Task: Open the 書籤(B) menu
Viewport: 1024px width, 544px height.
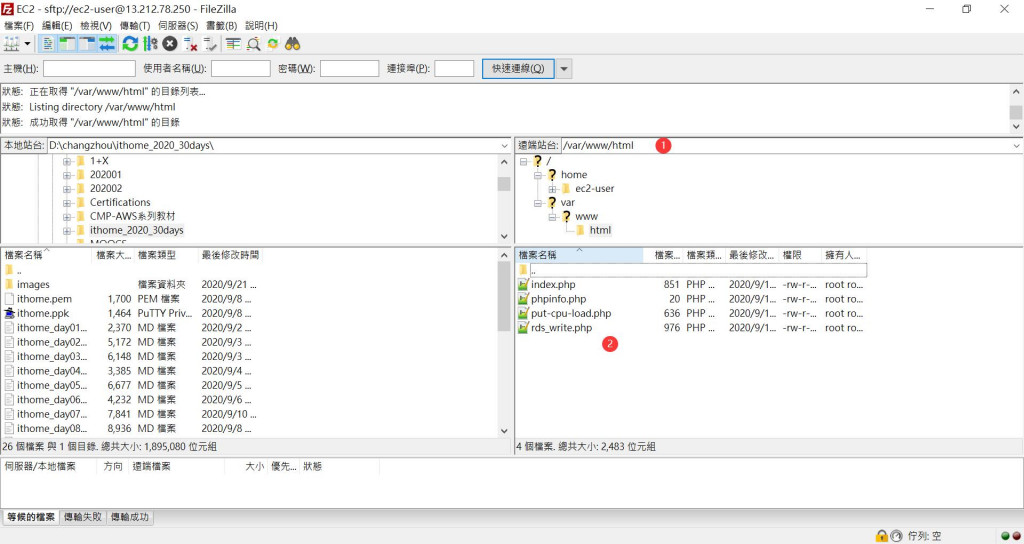Action: pos(221,25)
